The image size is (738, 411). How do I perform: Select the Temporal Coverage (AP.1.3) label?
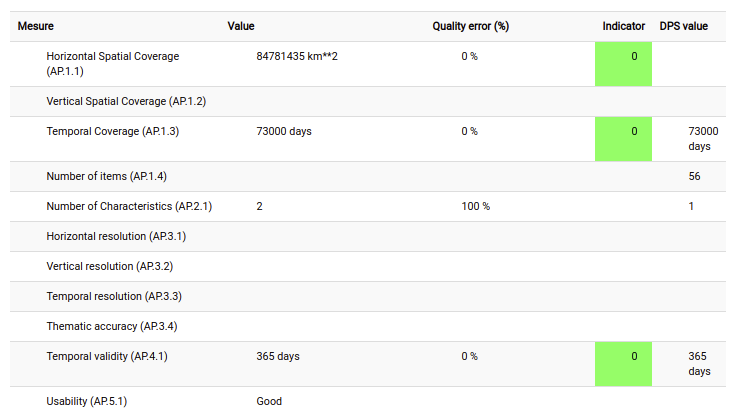pyautogui.click(x=112, y=131)
